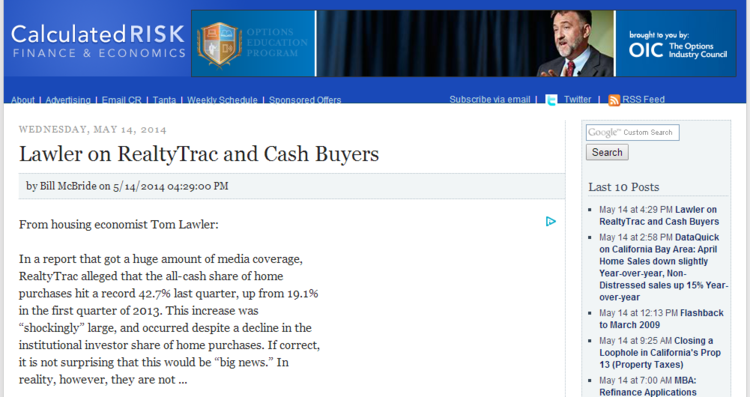Click the AdChoices triangle icon
This screenshot has height=397, width=750.
click(x=551, y=221)
